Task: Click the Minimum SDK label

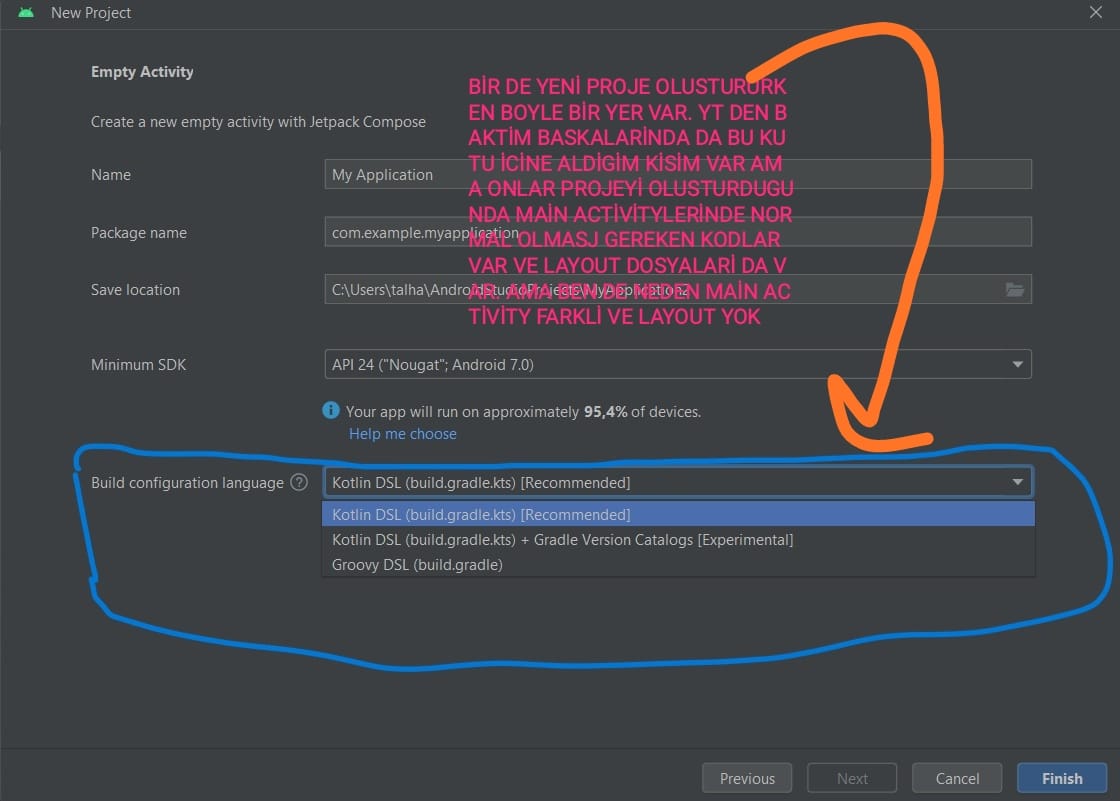Action: [x=139, y=364]
